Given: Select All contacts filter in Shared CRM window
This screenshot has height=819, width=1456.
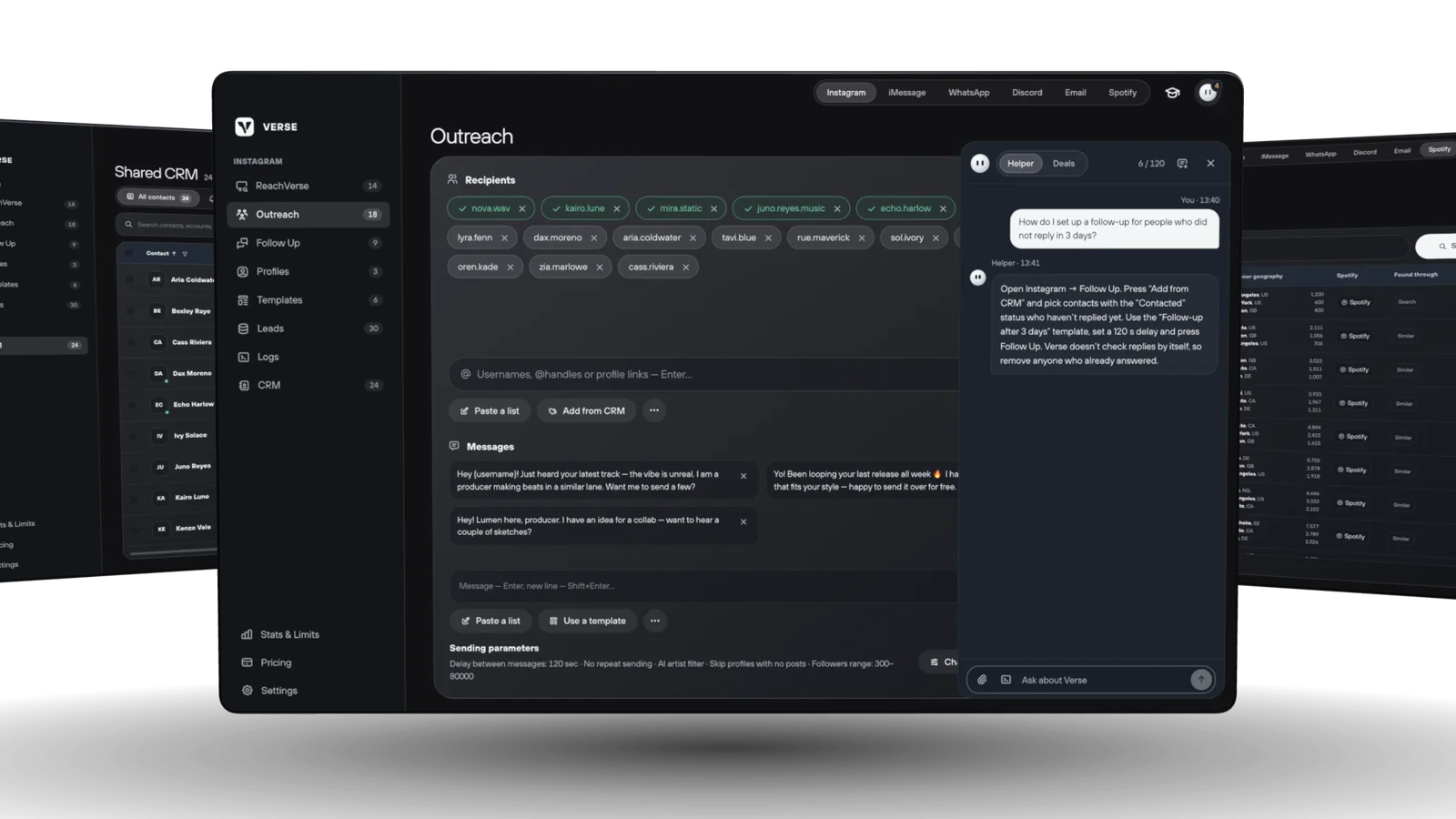Looking at the screenshot, I should [158, 197].
